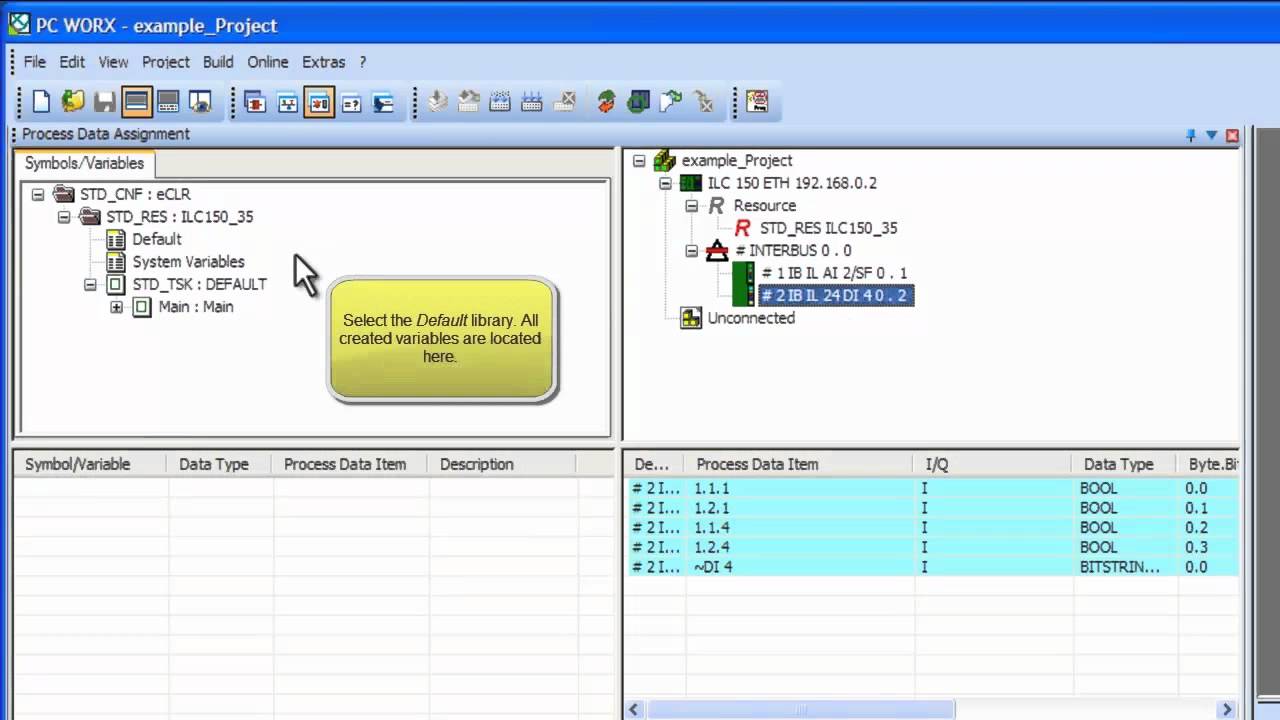Click the grayed document with X icon

click(x=703, y=101)
